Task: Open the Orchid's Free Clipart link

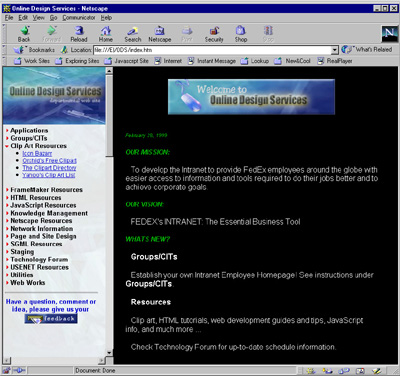Action: [x=49, y=161]
